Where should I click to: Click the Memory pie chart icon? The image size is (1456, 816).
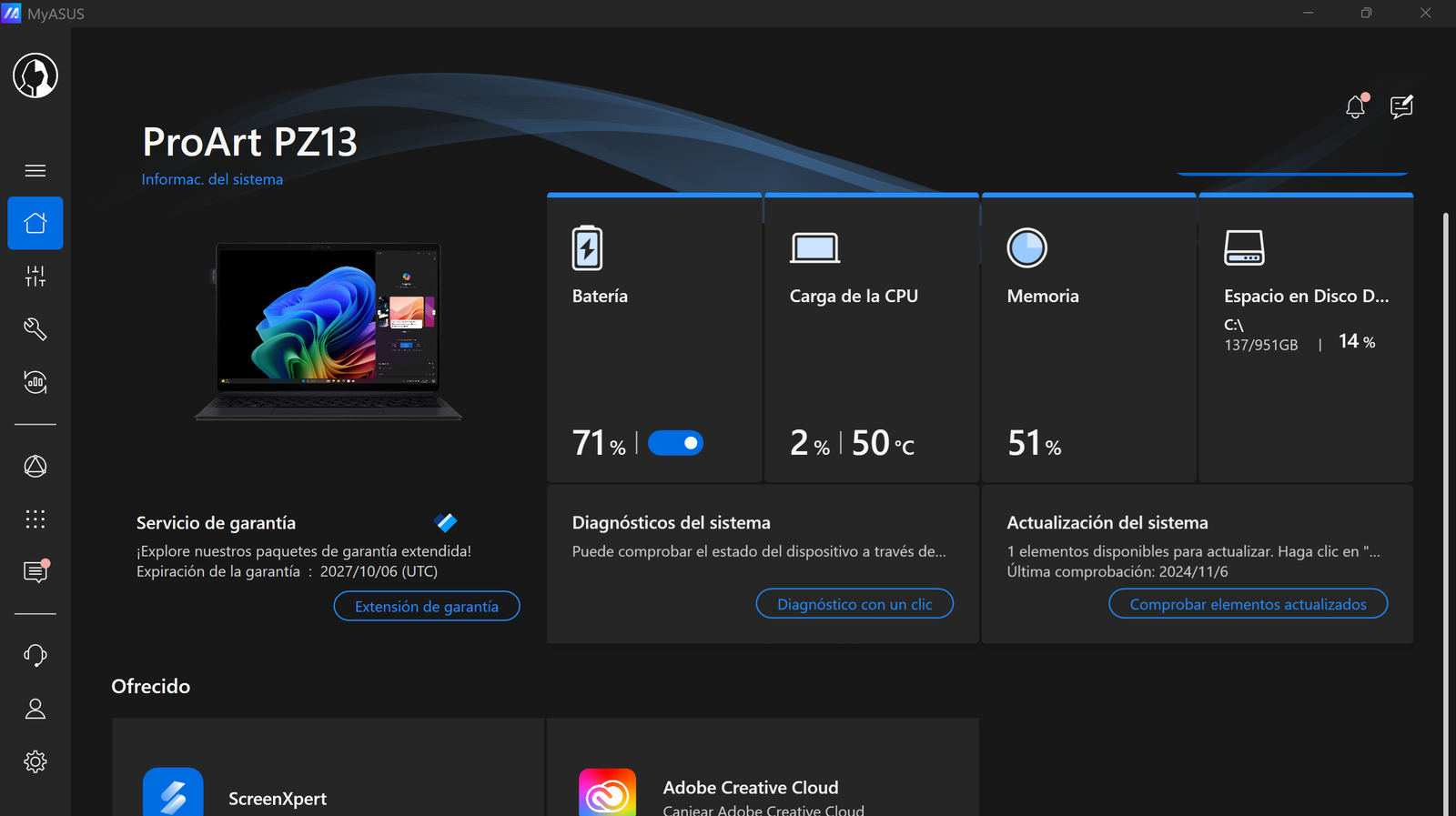pyautogui.click(x=1027, y=247)
